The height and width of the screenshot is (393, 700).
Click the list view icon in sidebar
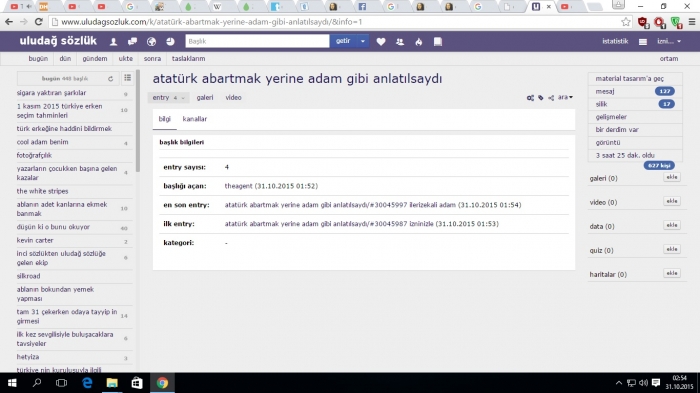(128, 78)
